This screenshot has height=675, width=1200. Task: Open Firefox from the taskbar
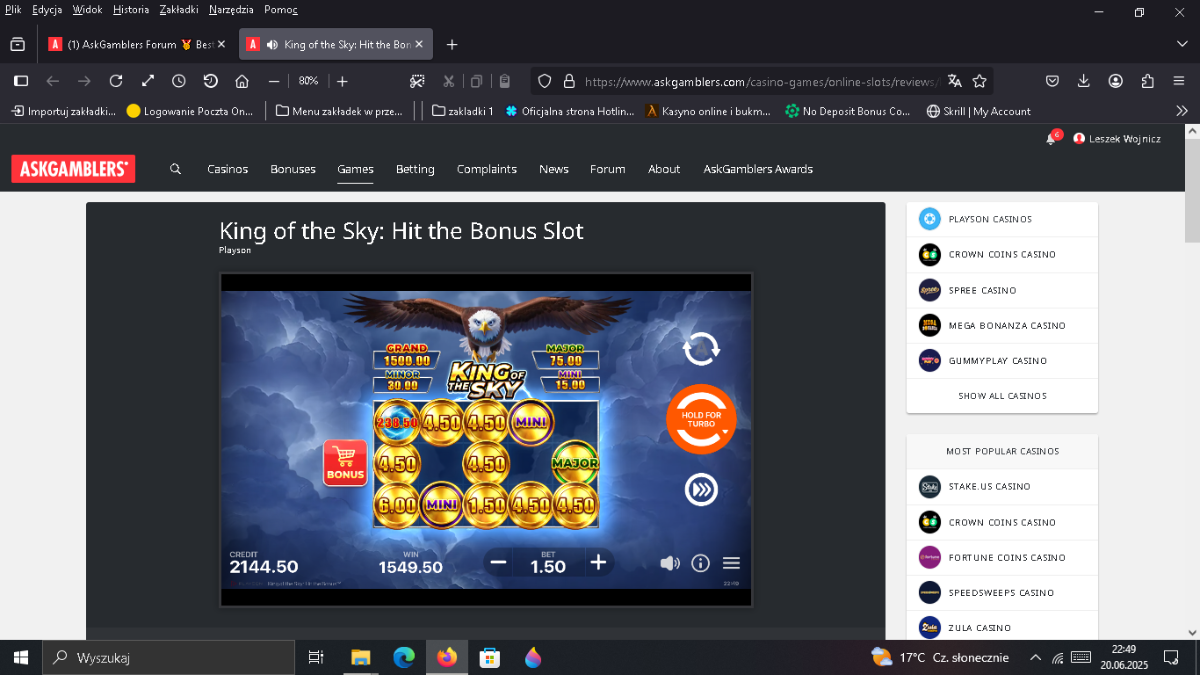(447, 657)
